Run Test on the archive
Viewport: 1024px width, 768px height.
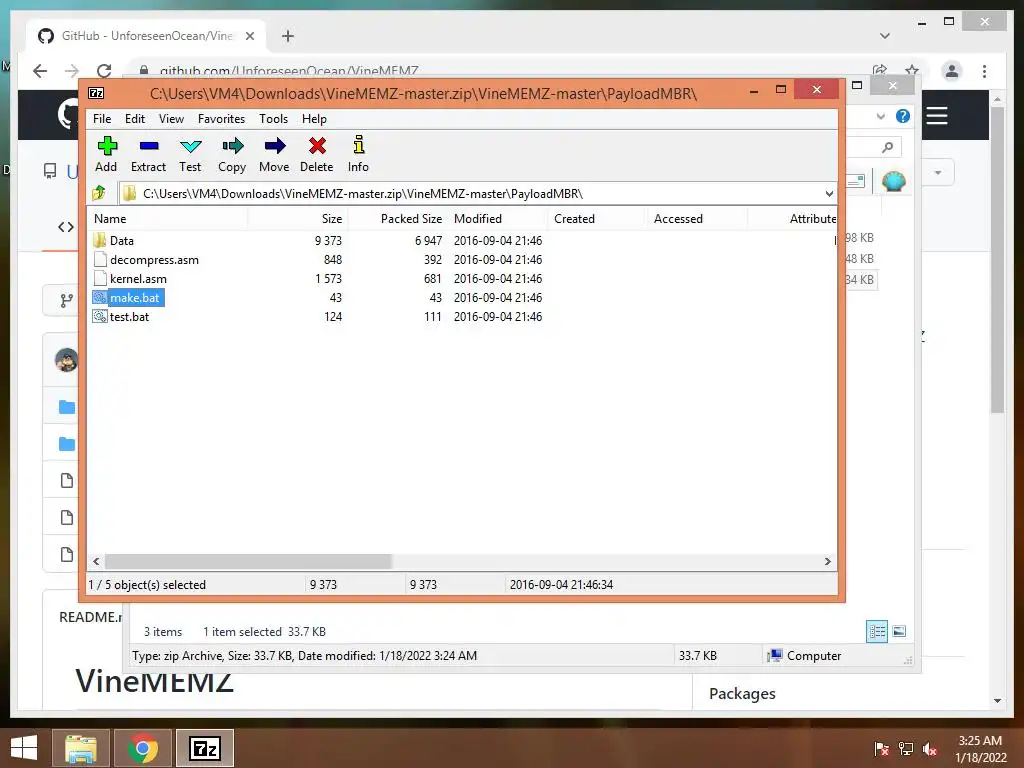tap(190, 155)
